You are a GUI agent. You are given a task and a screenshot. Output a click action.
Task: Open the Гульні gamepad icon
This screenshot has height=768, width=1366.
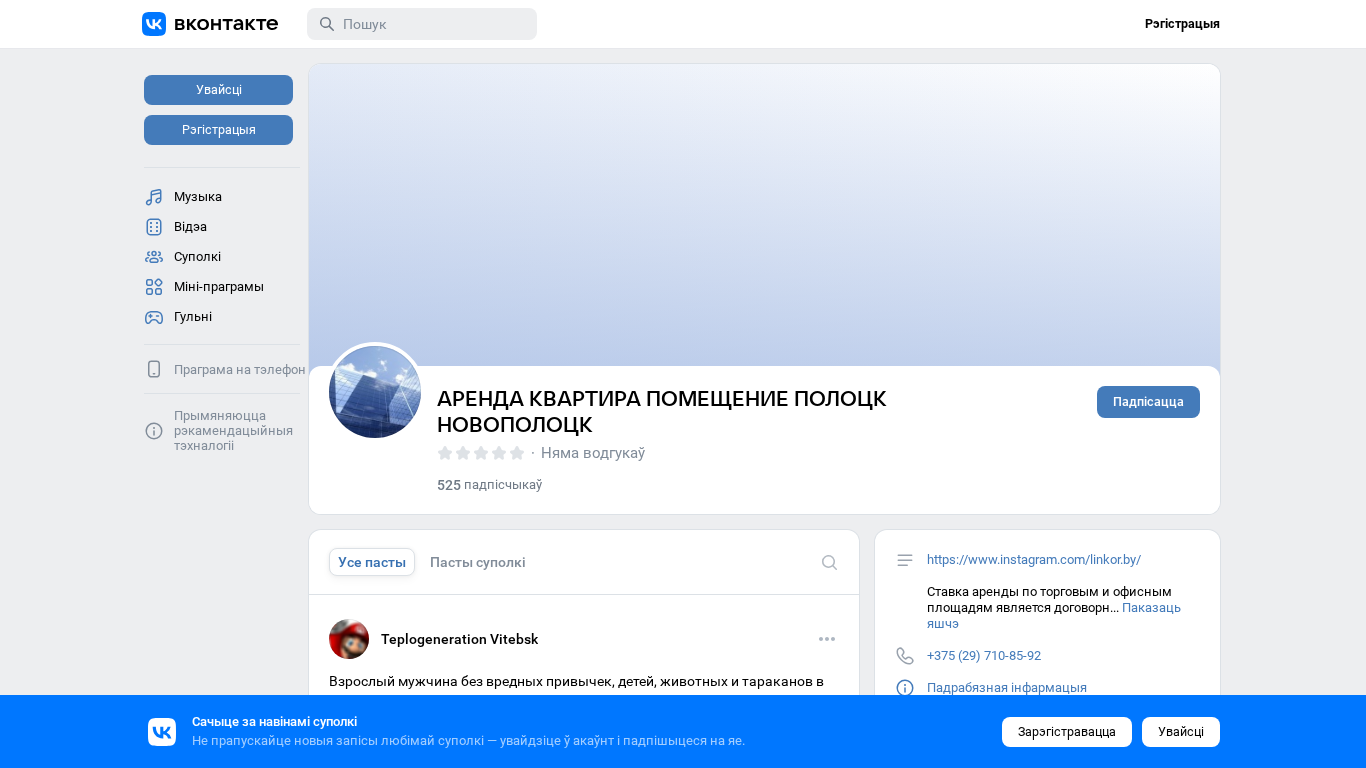(154, 317)
